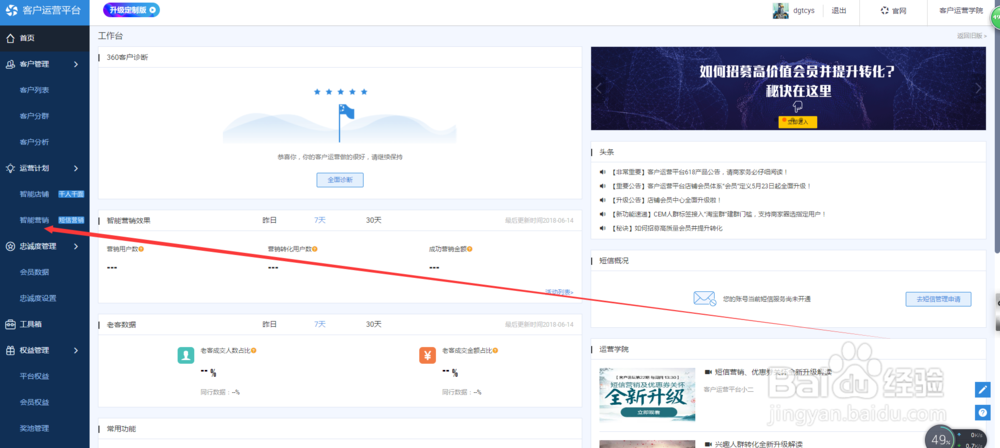Select 昨日 tab in 智能营销效果
This screenshot has height=448, width=1000.
[270, 220]
